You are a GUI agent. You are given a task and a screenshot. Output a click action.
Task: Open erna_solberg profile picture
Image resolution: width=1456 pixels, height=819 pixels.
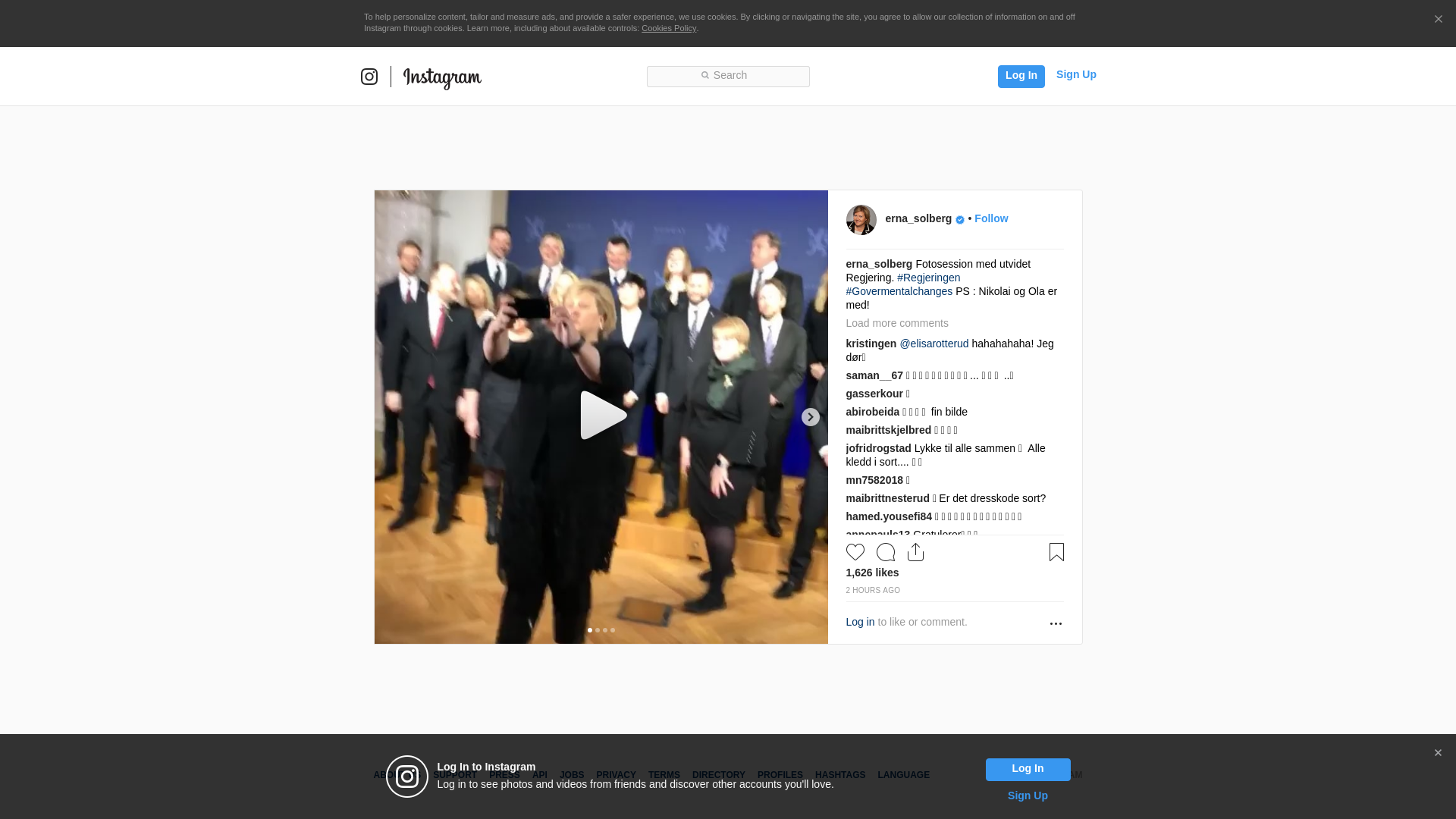pos(861,220)
